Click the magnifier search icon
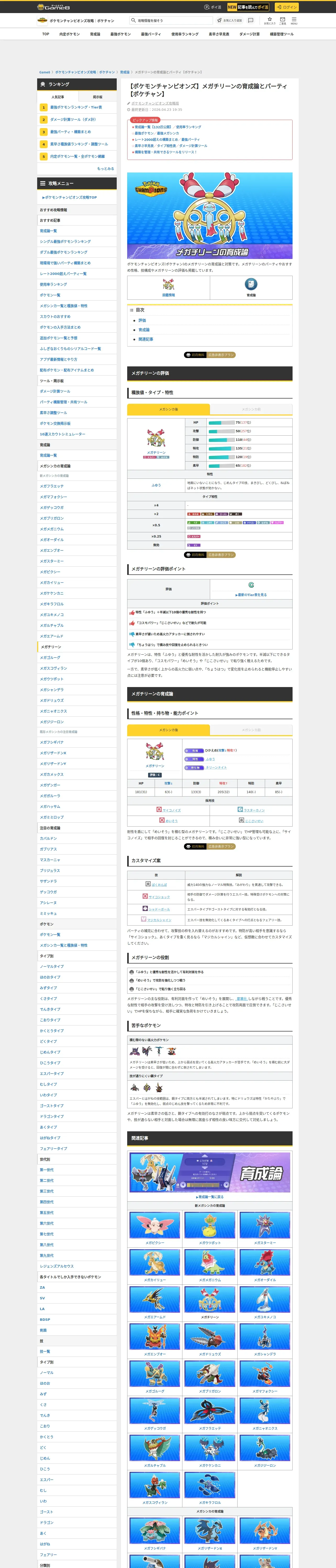 [133, 20]
